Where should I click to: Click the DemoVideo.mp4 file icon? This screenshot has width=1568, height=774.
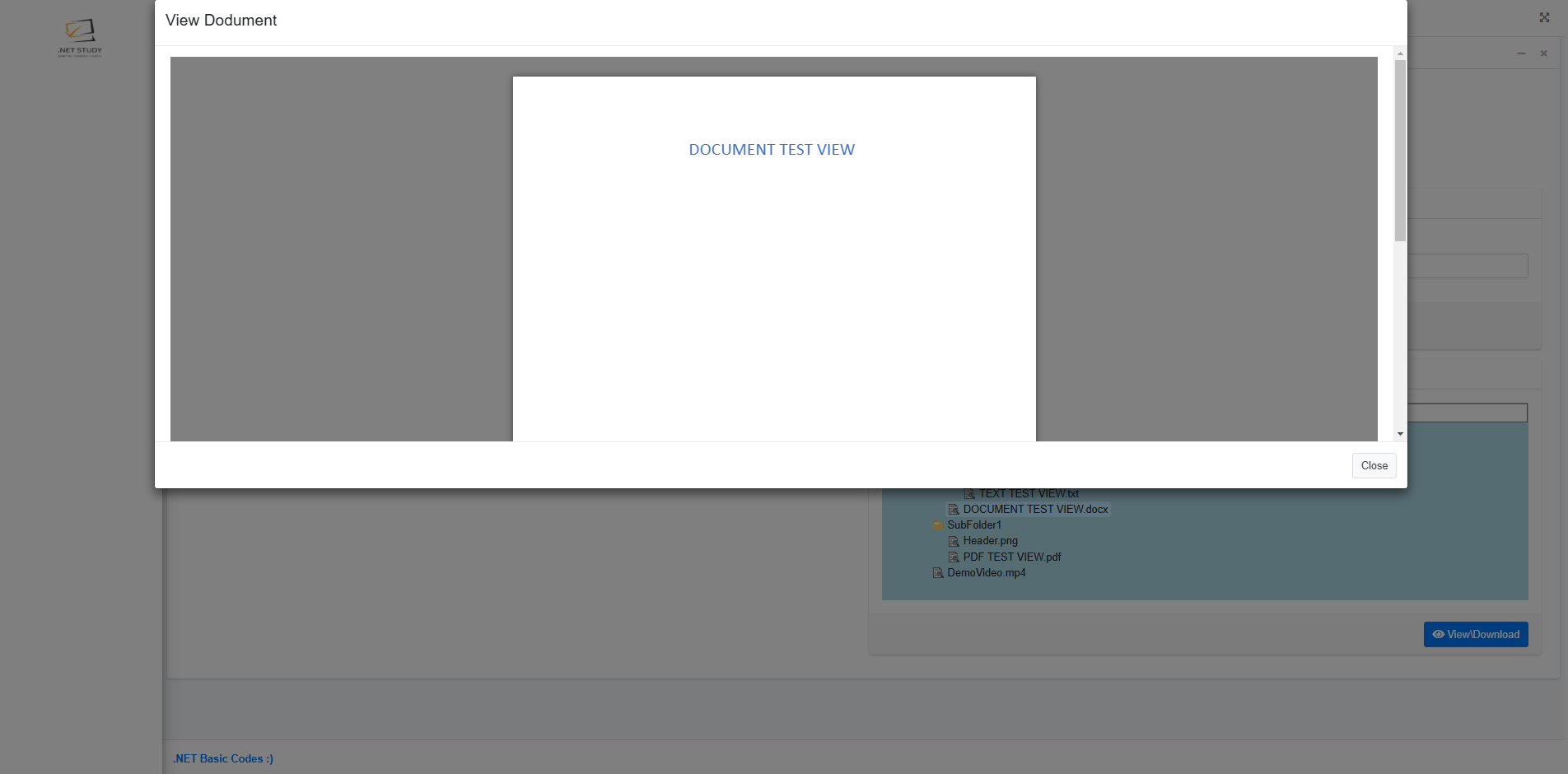pyautogui.click(x=938, y=573)
